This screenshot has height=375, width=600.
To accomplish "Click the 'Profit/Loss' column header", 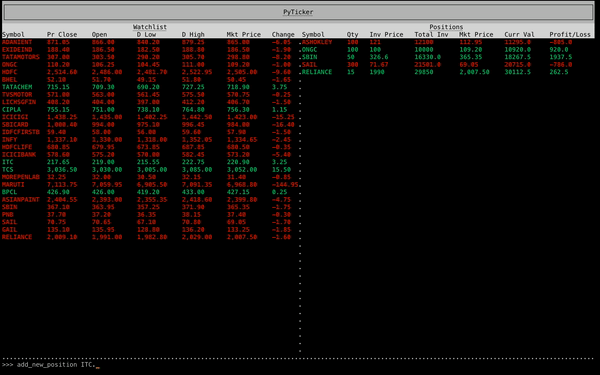I will point(570,34).
